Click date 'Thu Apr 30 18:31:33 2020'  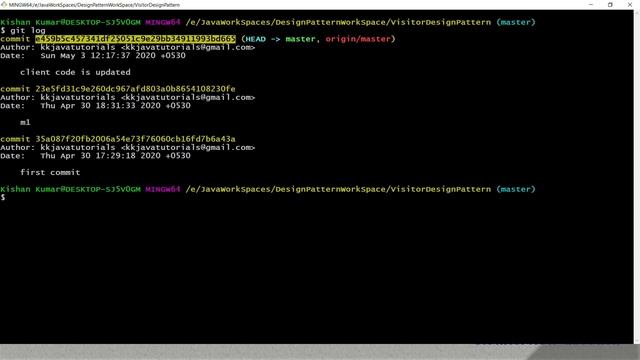(x=100, y=106)
